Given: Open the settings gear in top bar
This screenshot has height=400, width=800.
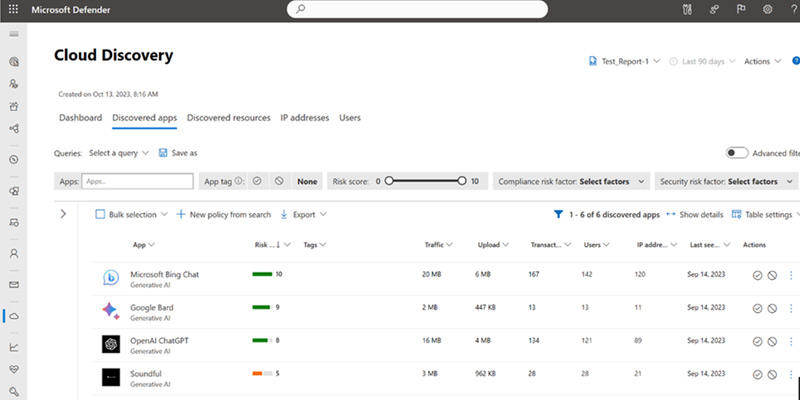Looking at the screenshot, I should [767, 9].
